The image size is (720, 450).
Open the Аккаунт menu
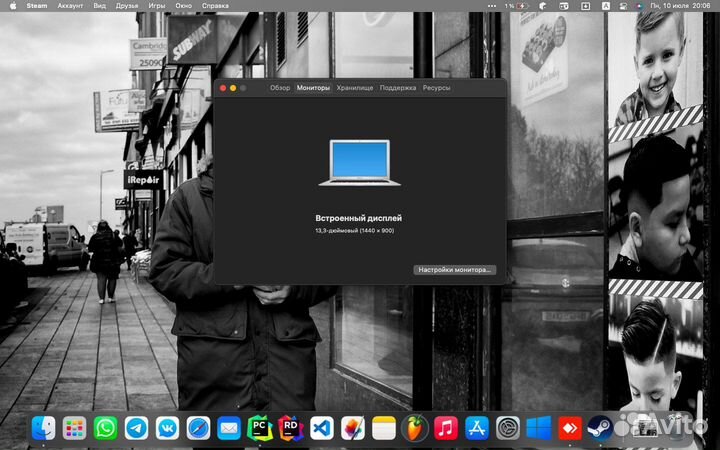(70, 6)
